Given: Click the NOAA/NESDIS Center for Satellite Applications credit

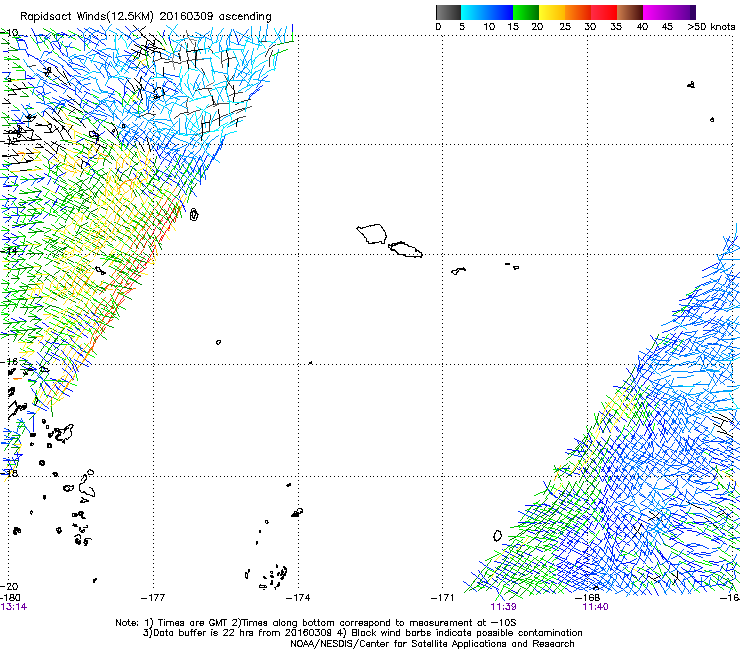Looking at the screenshot, I should (x=432, y=644).
